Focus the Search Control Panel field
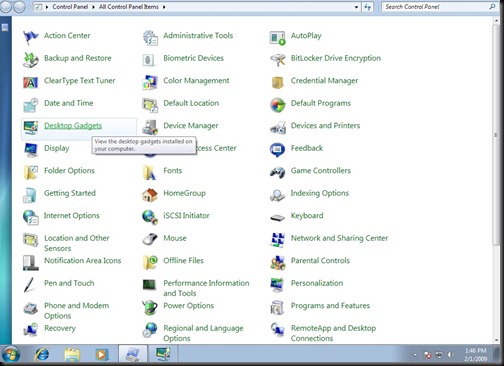The image size is (504, 366). (x=440, y=7)
